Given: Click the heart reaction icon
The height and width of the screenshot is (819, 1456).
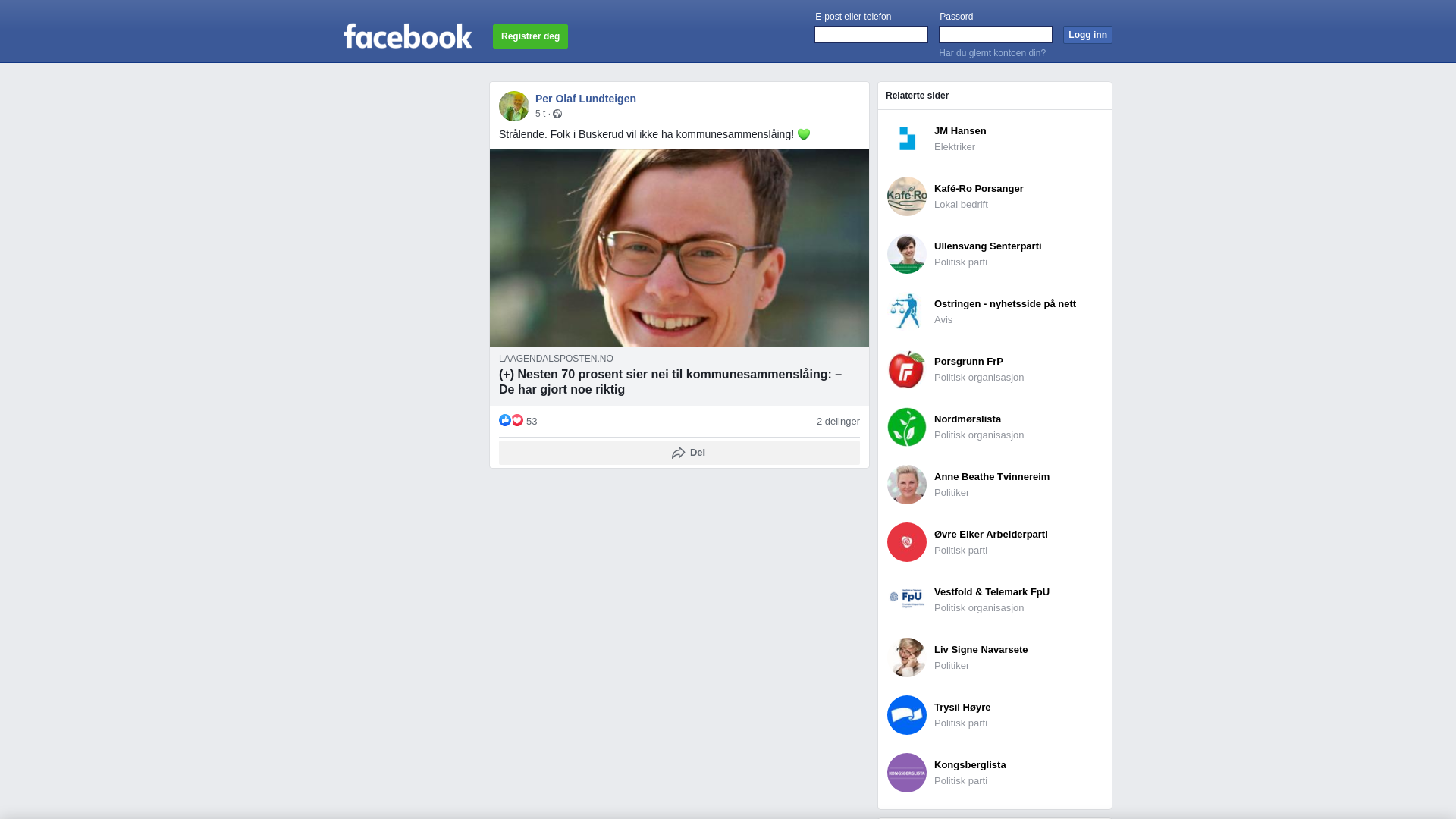Looking at the screenshot, I should (x=517, y=420).
